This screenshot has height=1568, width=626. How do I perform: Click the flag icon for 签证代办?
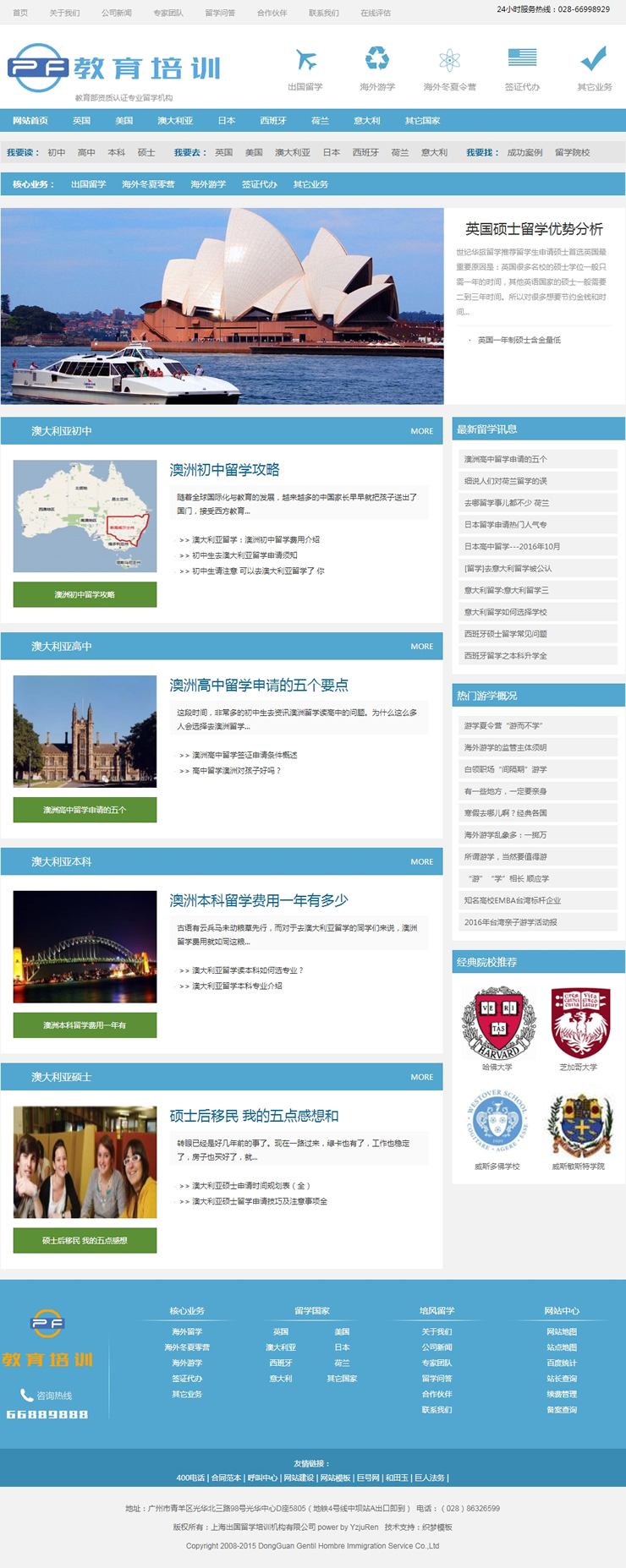point(522,57)
